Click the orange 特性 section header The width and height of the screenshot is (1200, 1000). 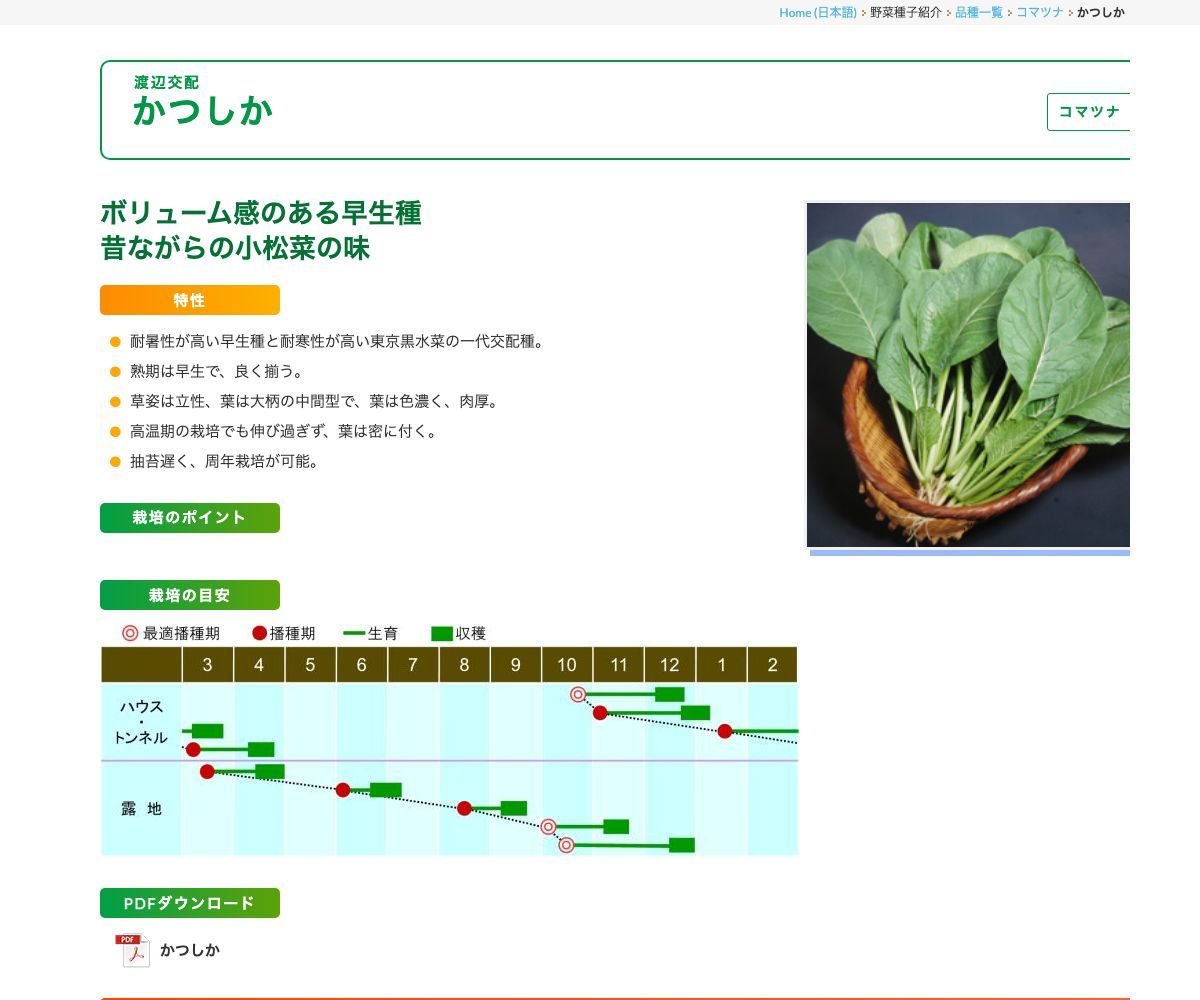(189, 299)
